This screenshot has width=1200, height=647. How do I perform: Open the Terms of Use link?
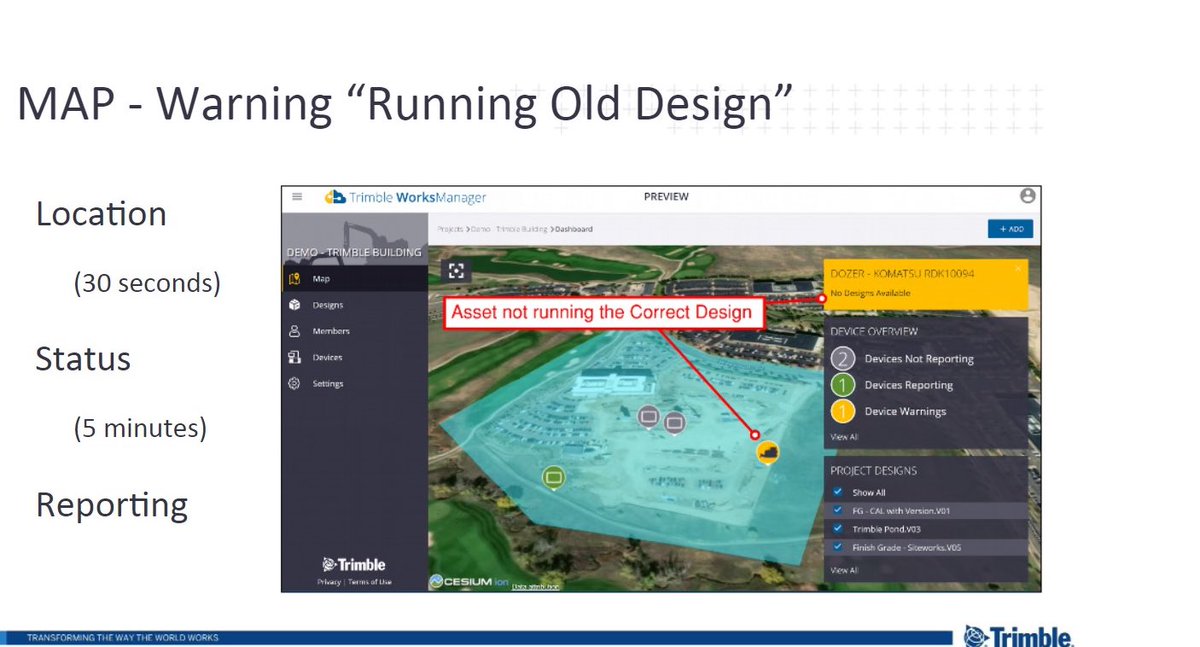point(369,582)
